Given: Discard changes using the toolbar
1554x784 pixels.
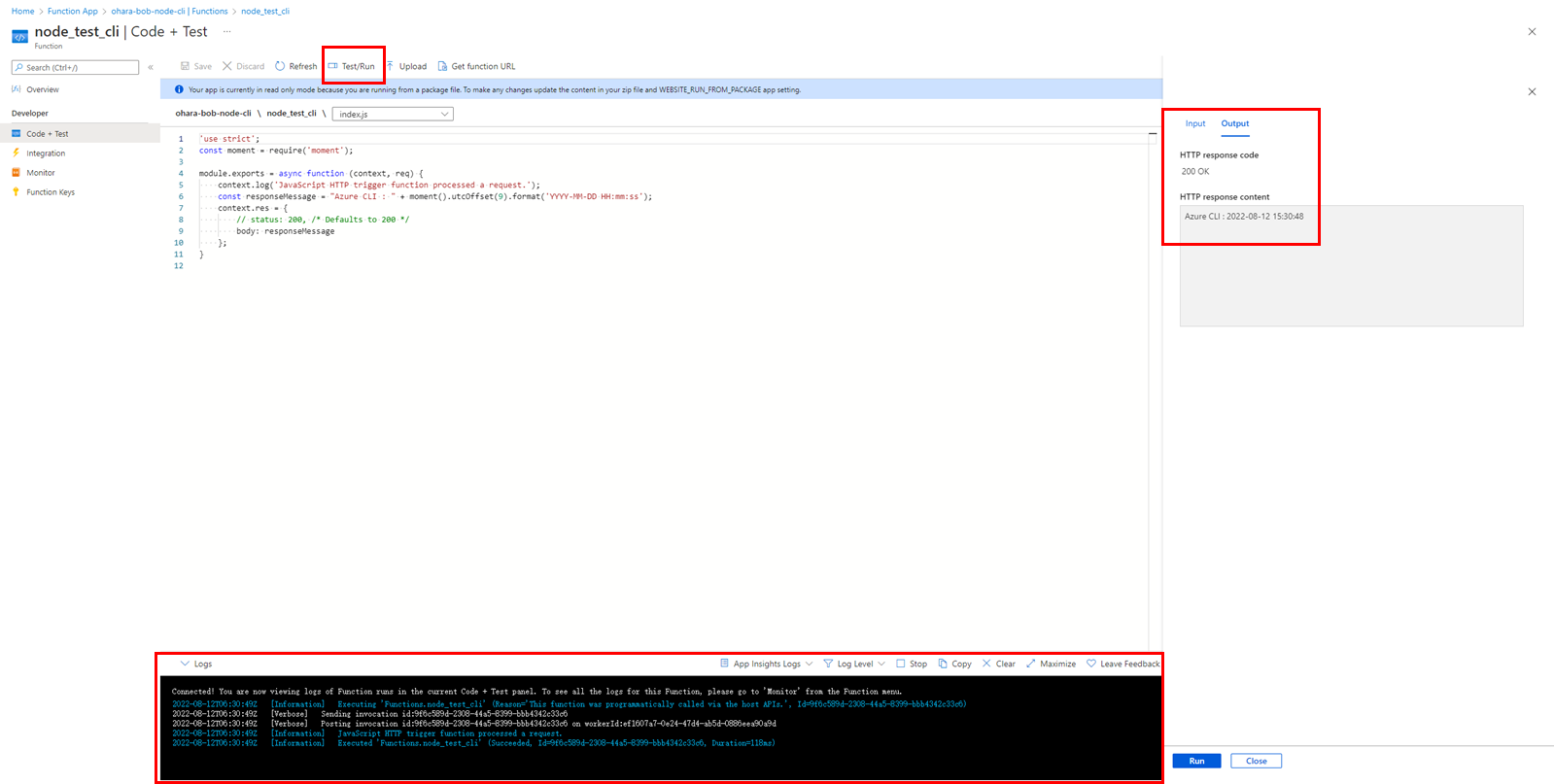Looking at the screenshot, I should 243,66.
